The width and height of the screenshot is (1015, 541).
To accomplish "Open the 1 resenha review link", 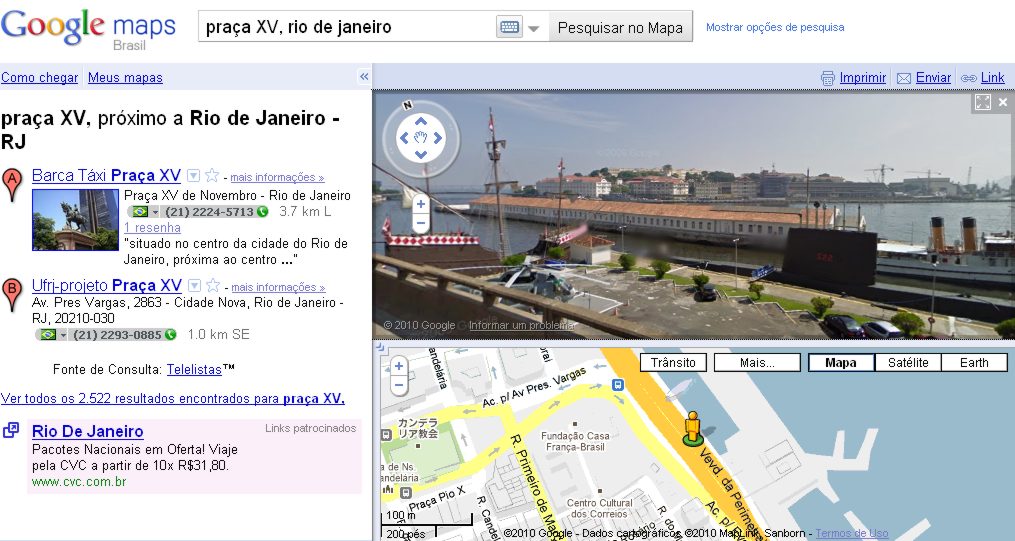I will [x=152, y=228].
